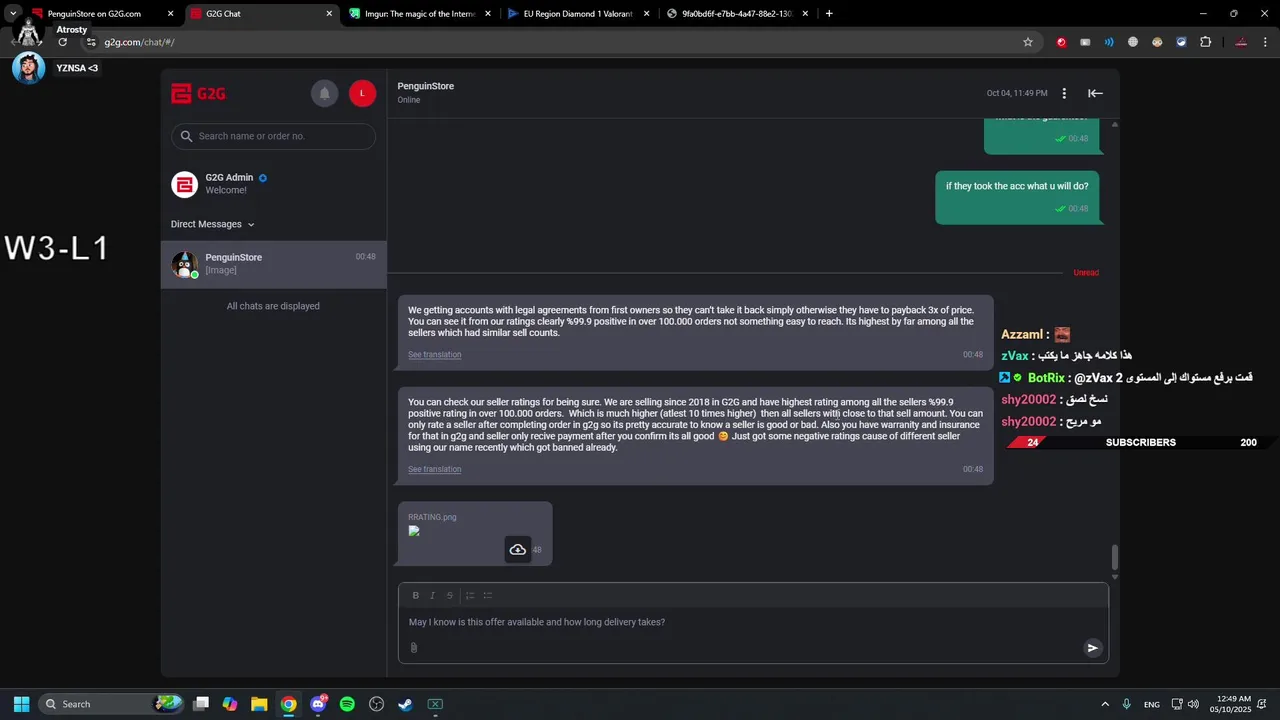
Task: Open Copilot from the taskbar
Action: pyautogui.click(x=230, y=704)
